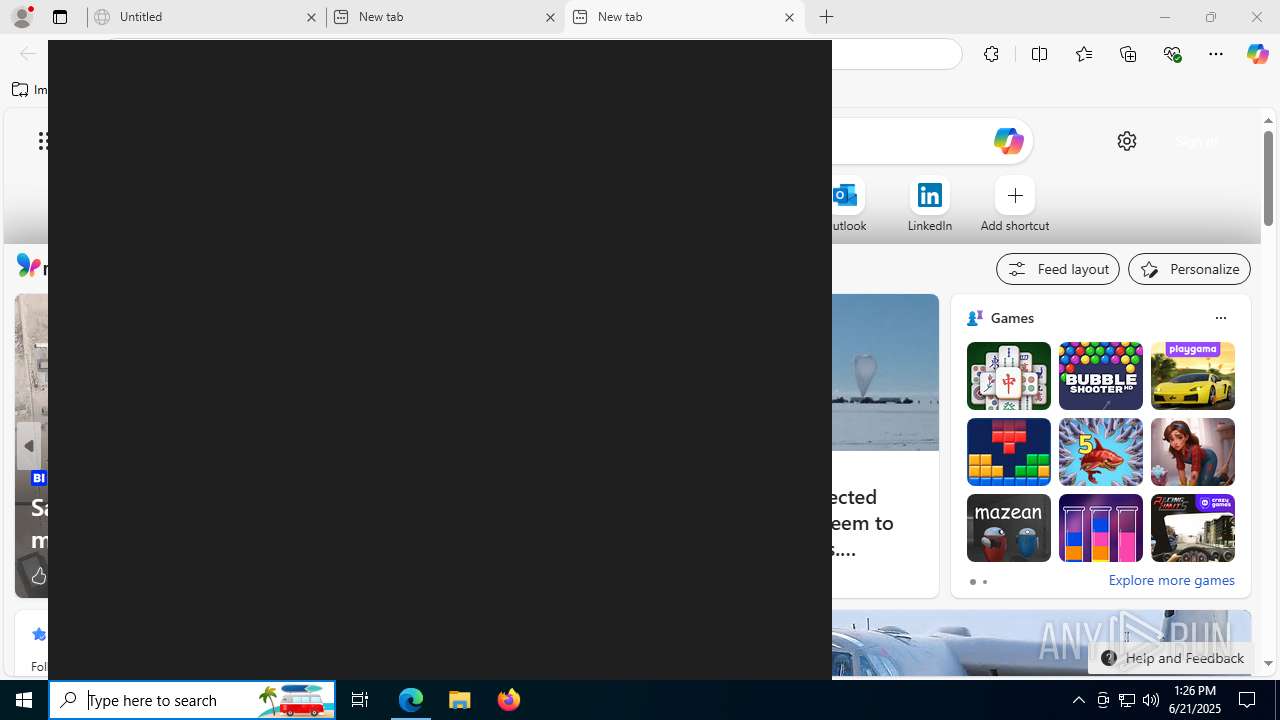
Task: Go to previous news carousel slide
Action: click(29, 446)
